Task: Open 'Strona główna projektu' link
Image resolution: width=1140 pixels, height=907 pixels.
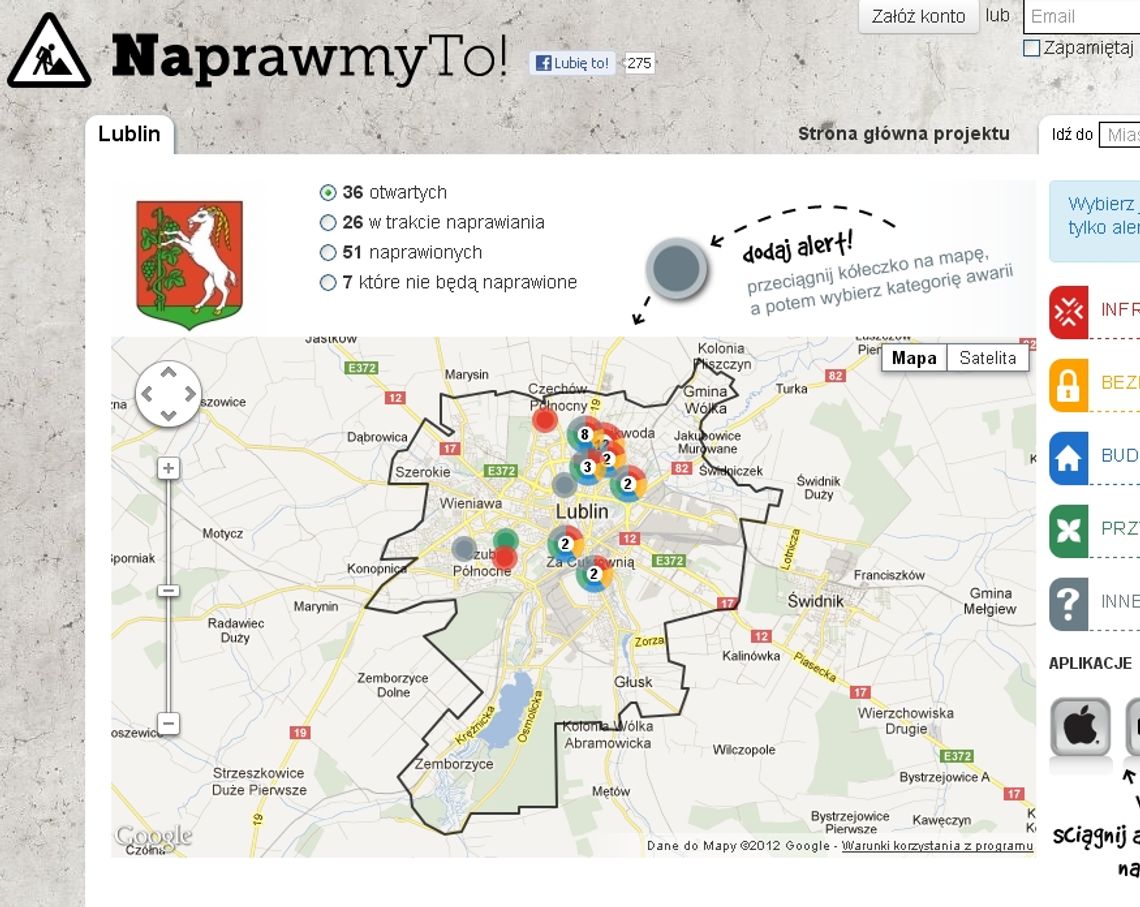Action: (x=904, y=134)
